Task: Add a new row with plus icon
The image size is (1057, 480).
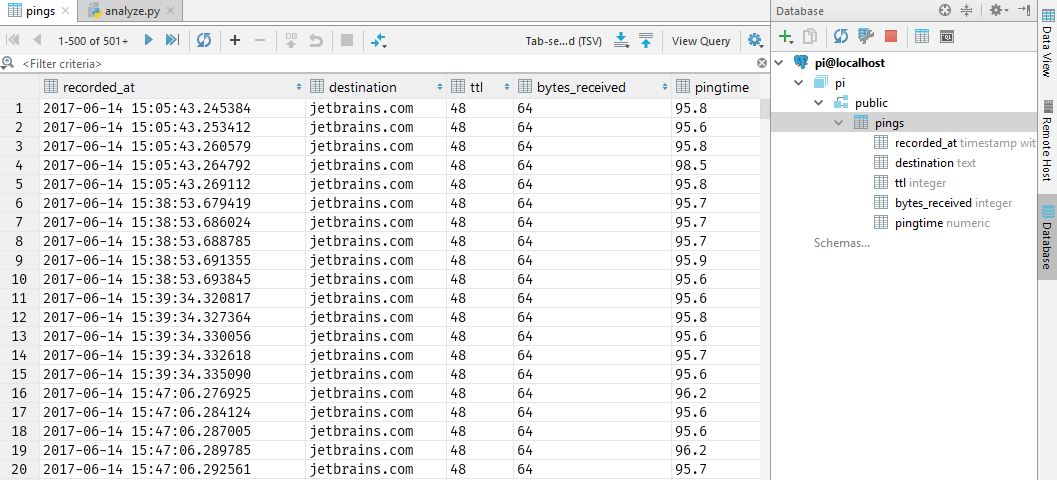Action: point(235,40)
